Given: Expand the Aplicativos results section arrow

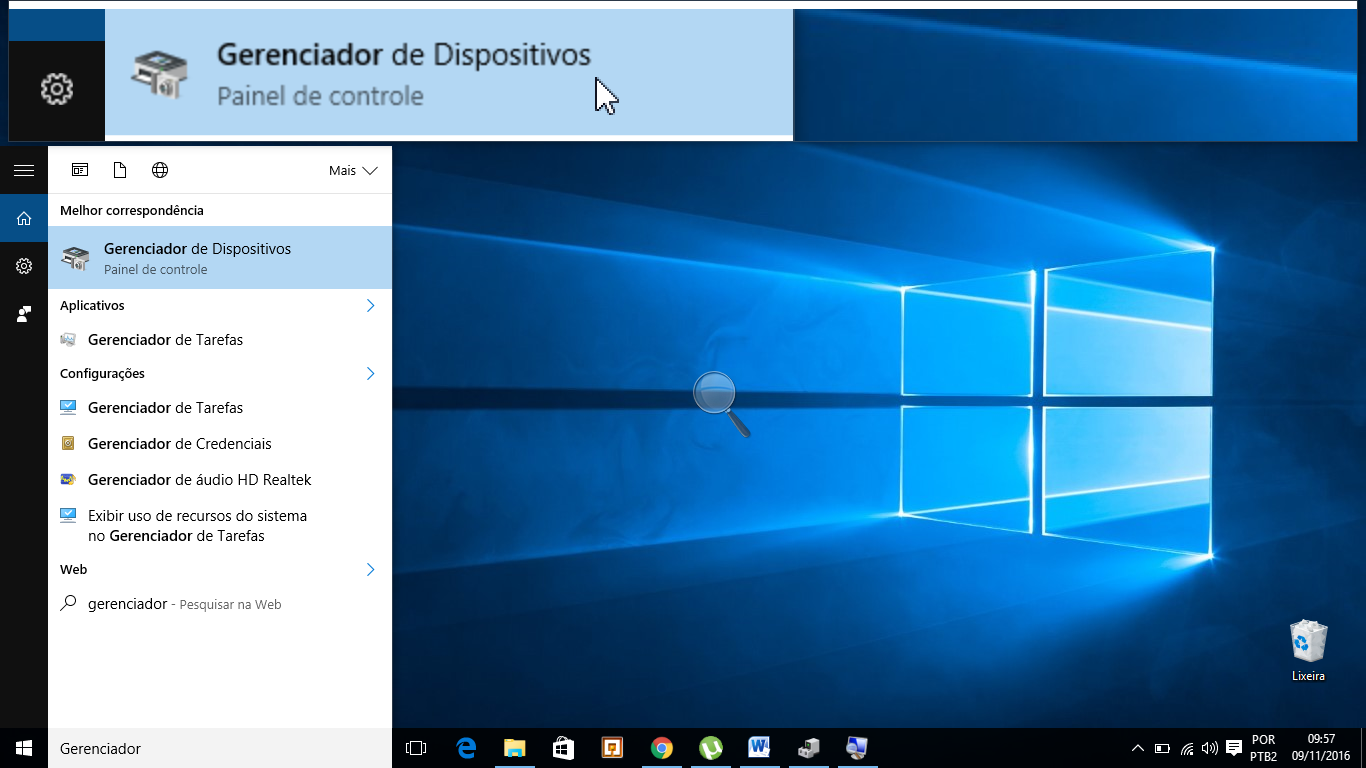Looking at the screenshot, I should point(370,306).
